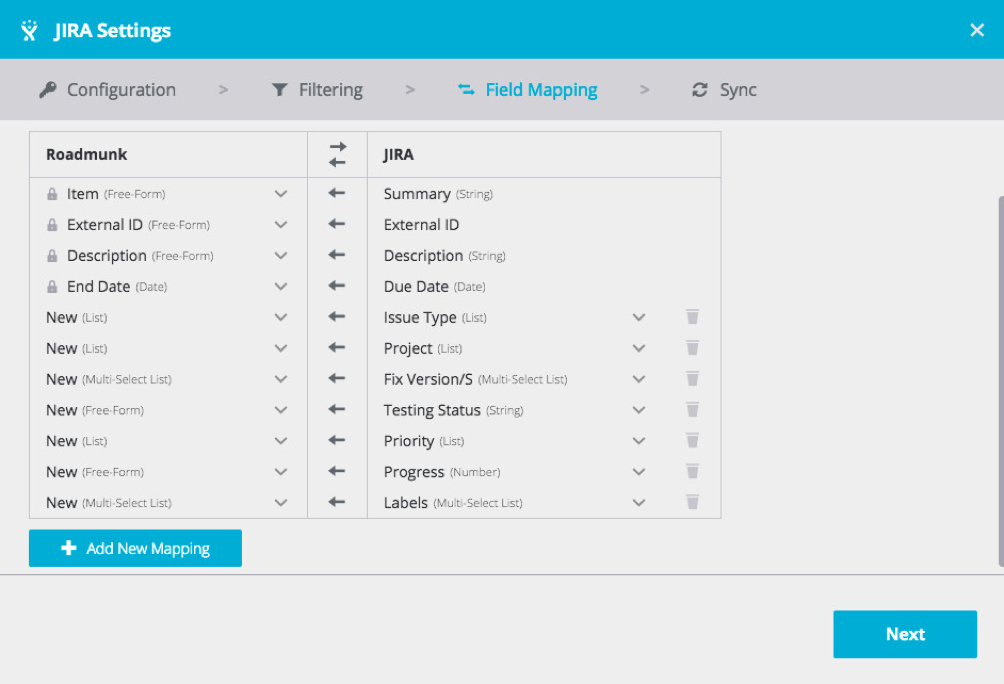This screenshot has height=684, width=1004.
Task: Click the vertical scrollbar on the right
Action: click(x=1000, y=380)
